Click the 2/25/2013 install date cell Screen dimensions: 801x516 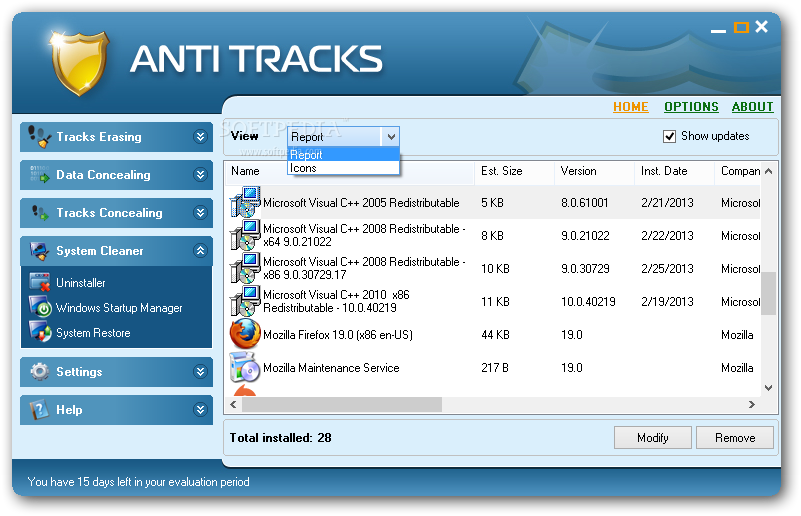(667, 269)
